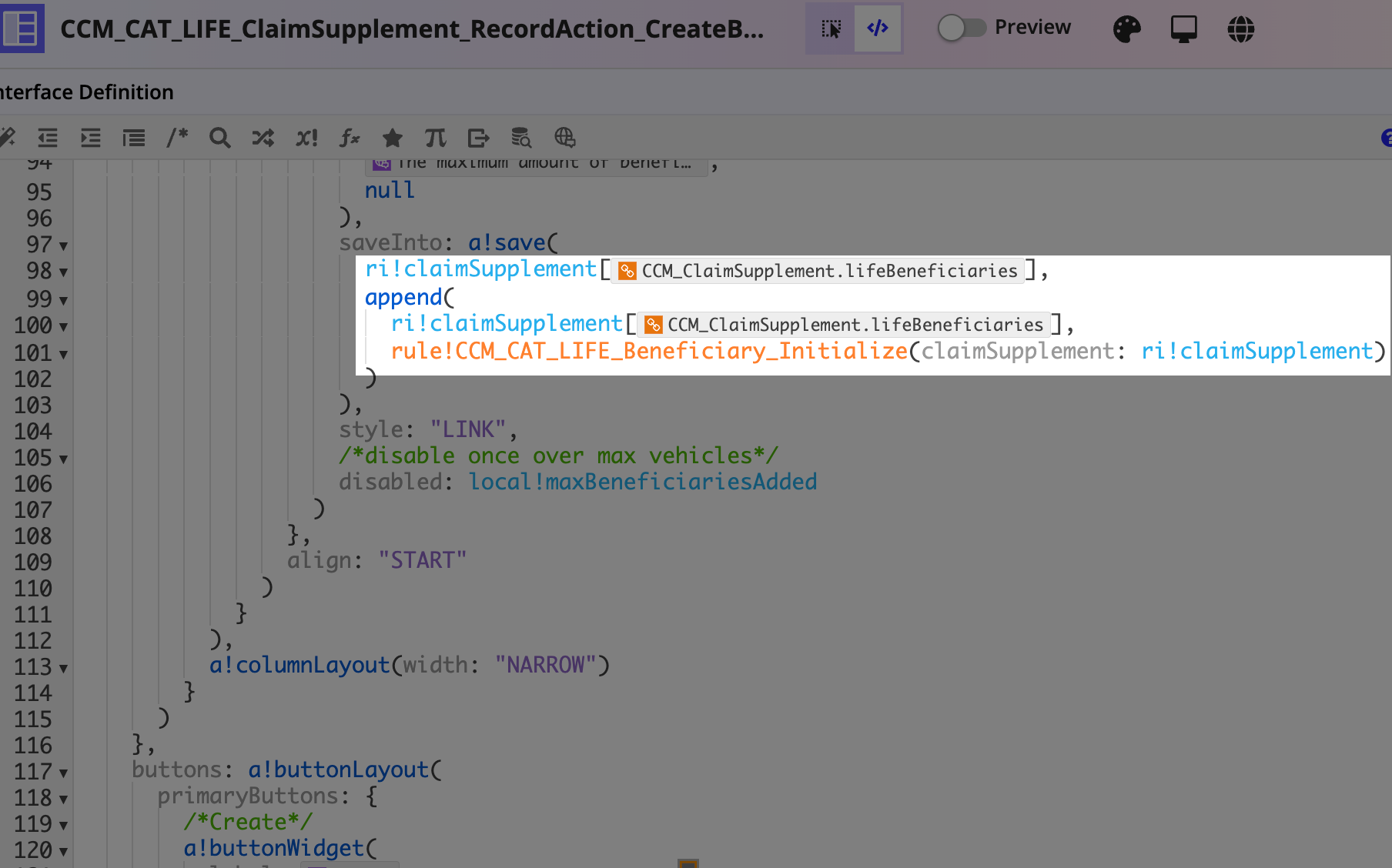The width and height of the screenshot is (1392, 868).
Task: Collapse code fold at line 119
Action: click(63, 826)
